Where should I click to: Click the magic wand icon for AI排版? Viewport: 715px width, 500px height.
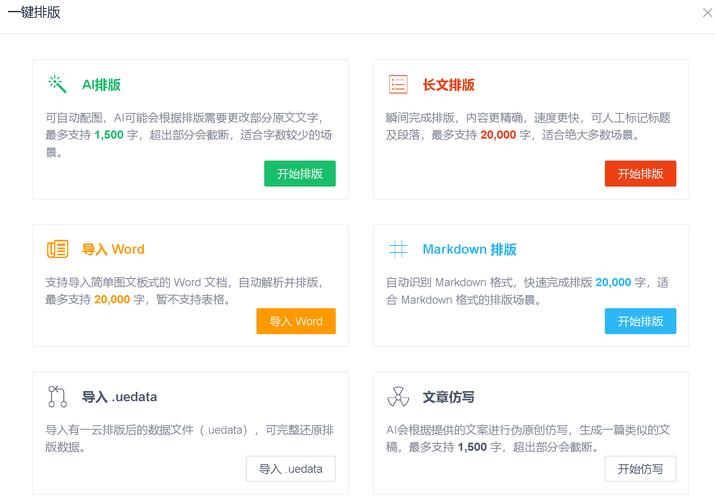57,84
